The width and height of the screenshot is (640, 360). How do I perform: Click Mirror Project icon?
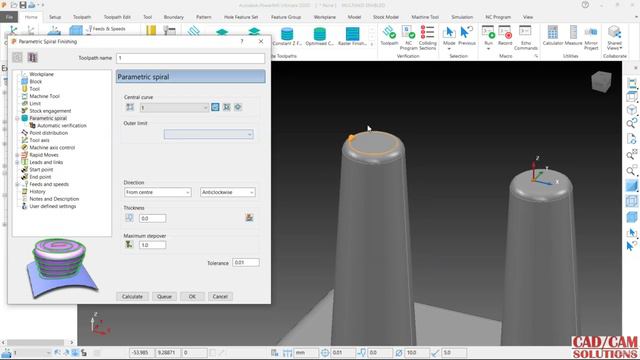(591, 38)
